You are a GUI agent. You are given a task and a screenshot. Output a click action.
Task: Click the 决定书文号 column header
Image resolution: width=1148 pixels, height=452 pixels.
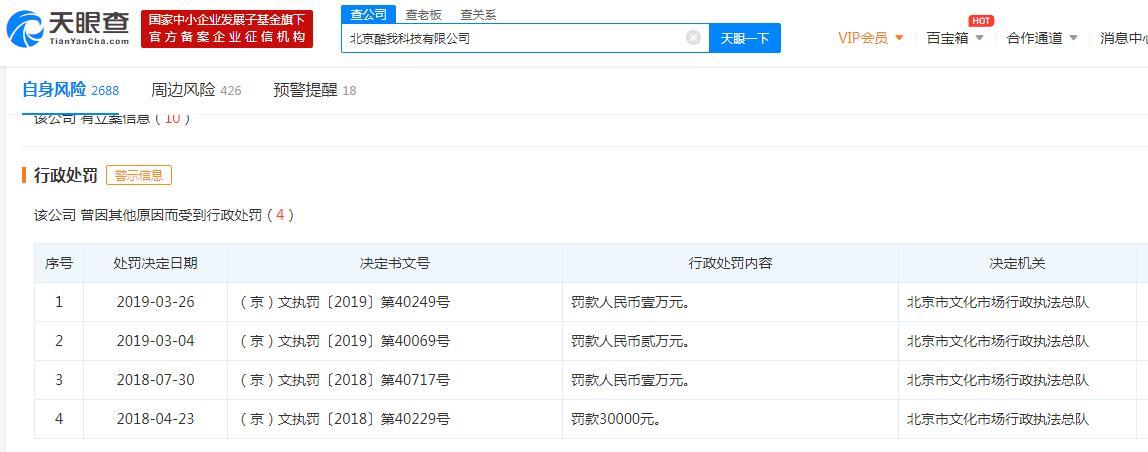pyautogui.click(x=395, y=263)
